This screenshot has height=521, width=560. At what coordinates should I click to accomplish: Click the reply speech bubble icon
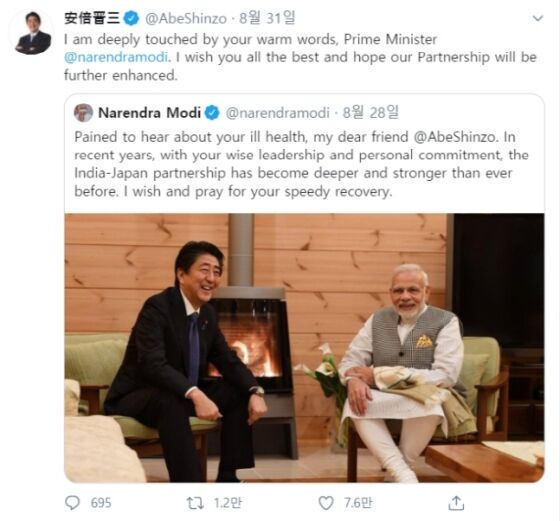tap(72, 502)
